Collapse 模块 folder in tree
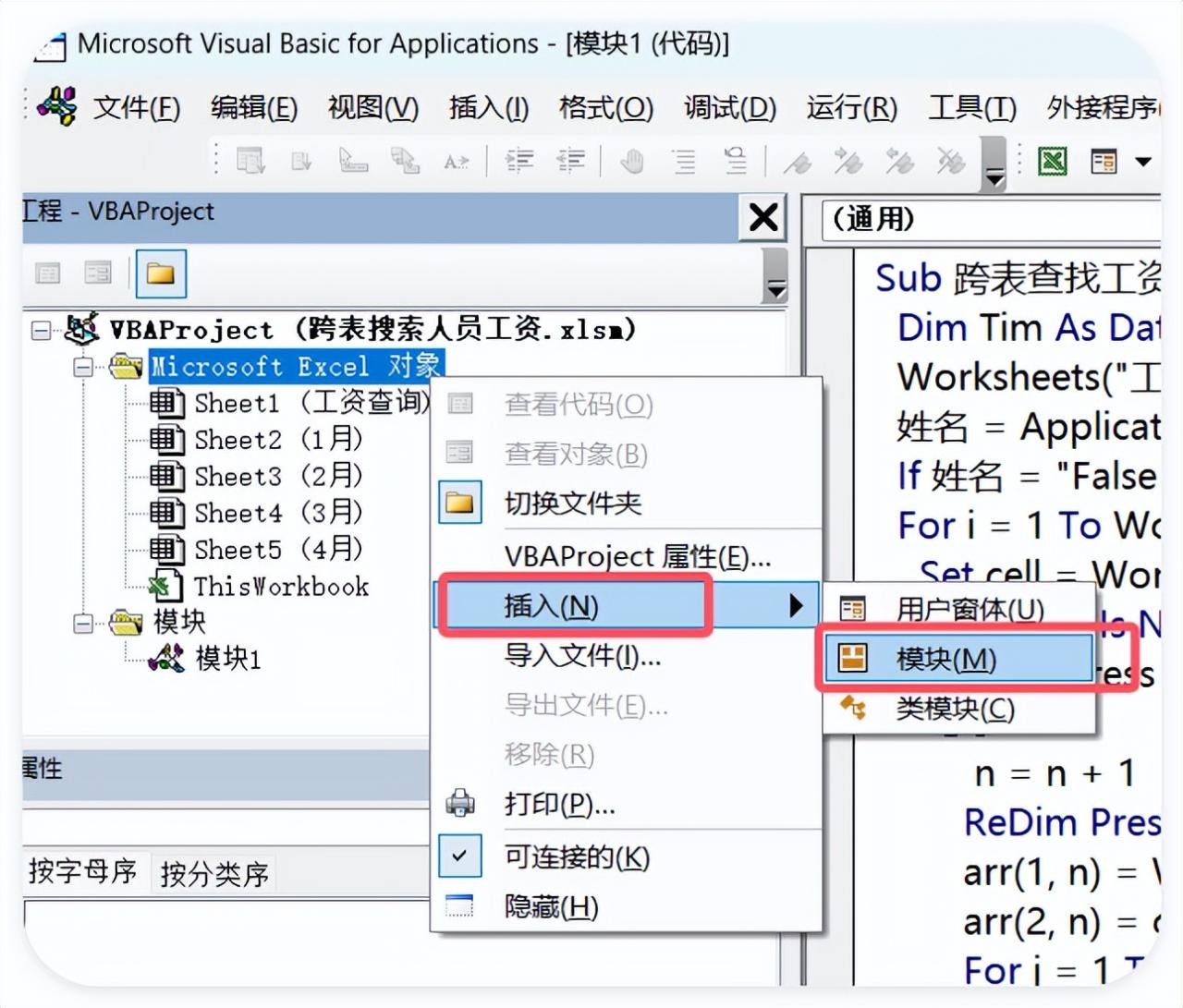This screenshot has height=1008, width=1183. [x=83, y=624]
